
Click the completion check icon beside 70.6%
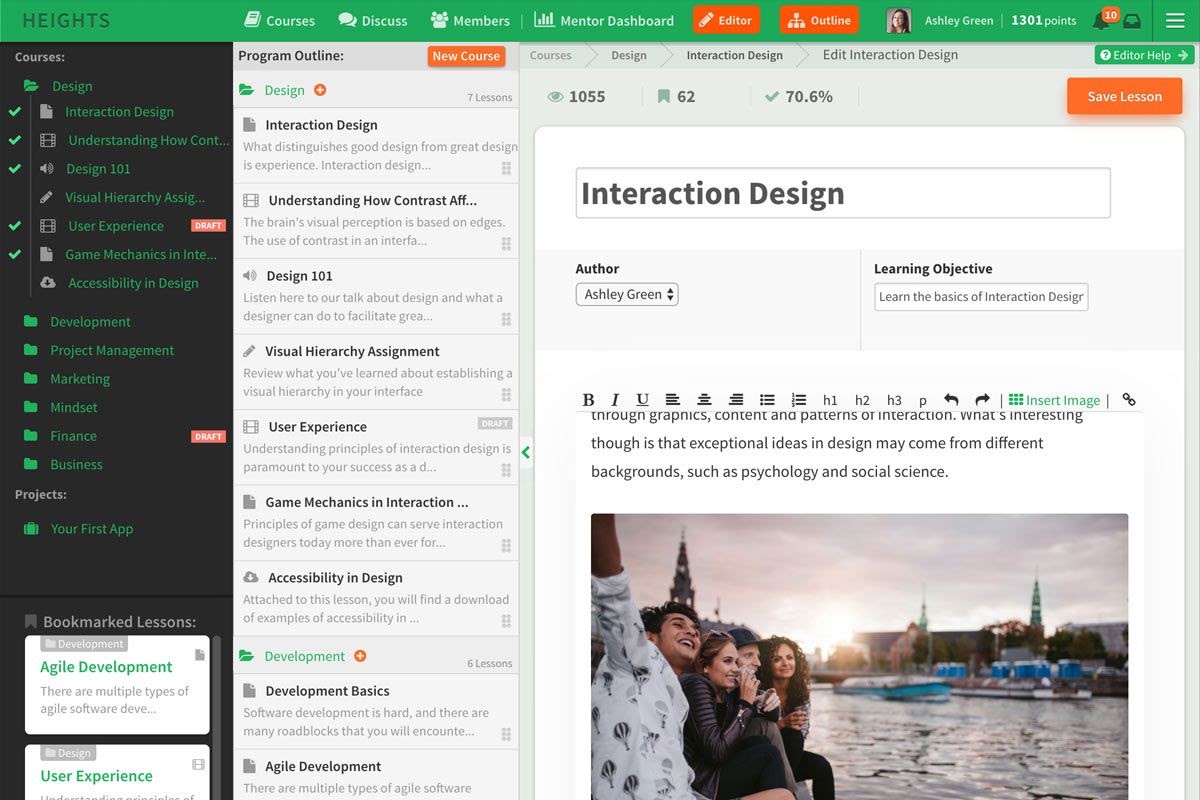[x=772, y=97]
